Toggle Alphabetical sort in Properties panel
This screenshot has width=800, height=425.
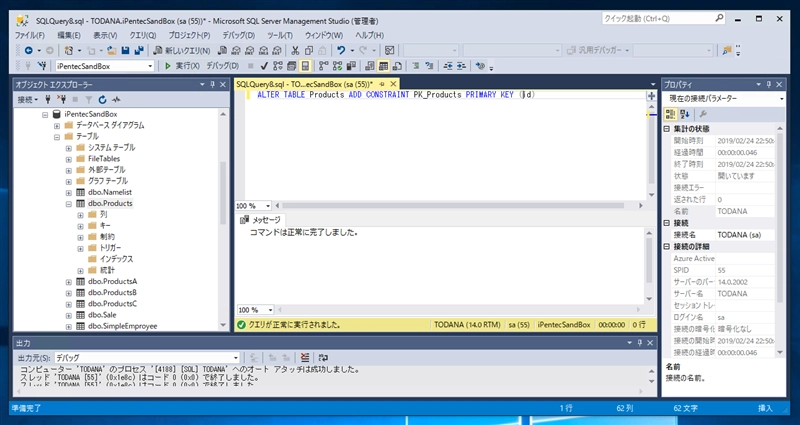(685, 114)
